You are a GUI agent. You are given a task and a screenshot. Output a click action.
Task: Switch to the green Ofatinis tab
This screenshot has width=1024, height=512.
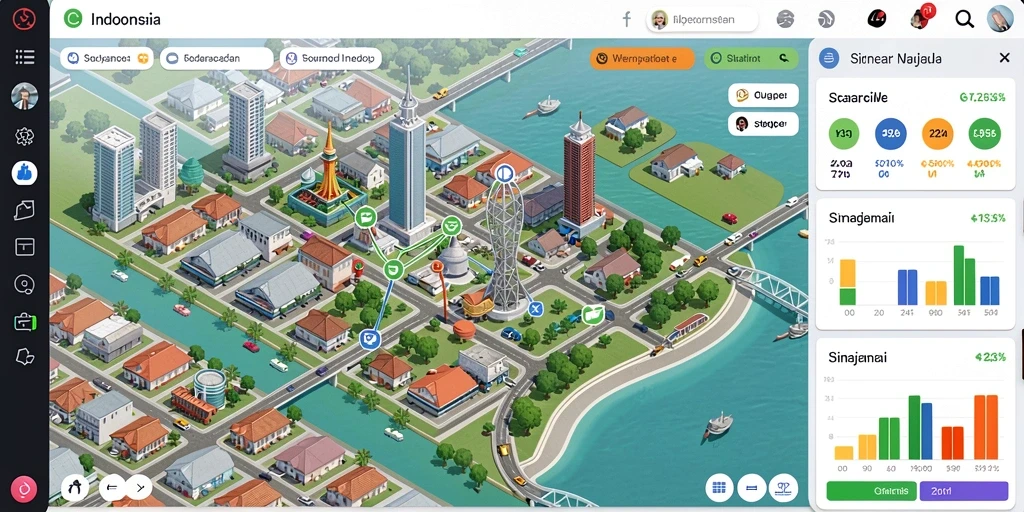(x=872, y=490)
